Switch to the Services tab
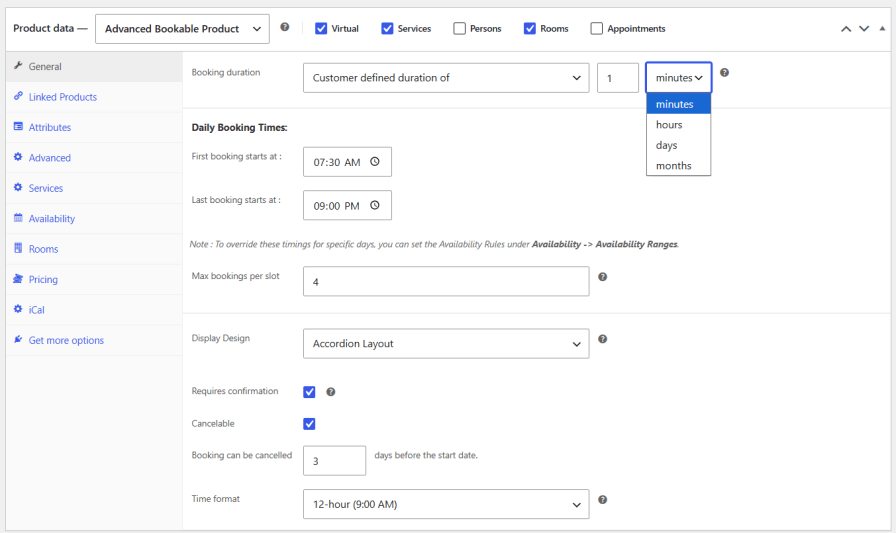896x533 pixels. point(94,188)
